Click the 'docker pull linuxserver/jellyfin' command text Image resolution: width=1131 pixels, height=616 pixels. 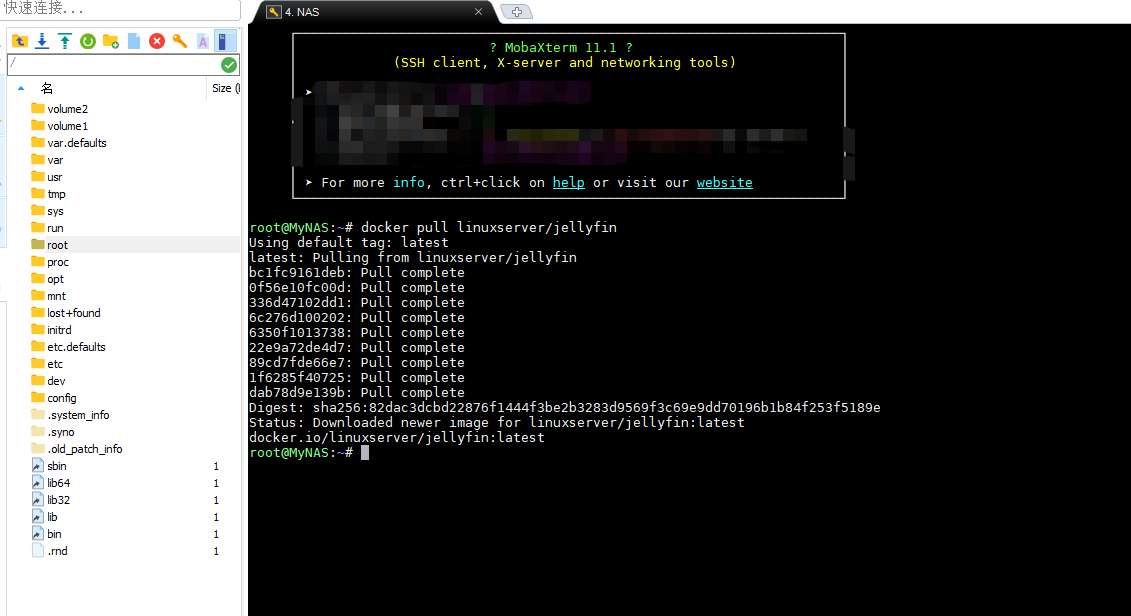488,227
